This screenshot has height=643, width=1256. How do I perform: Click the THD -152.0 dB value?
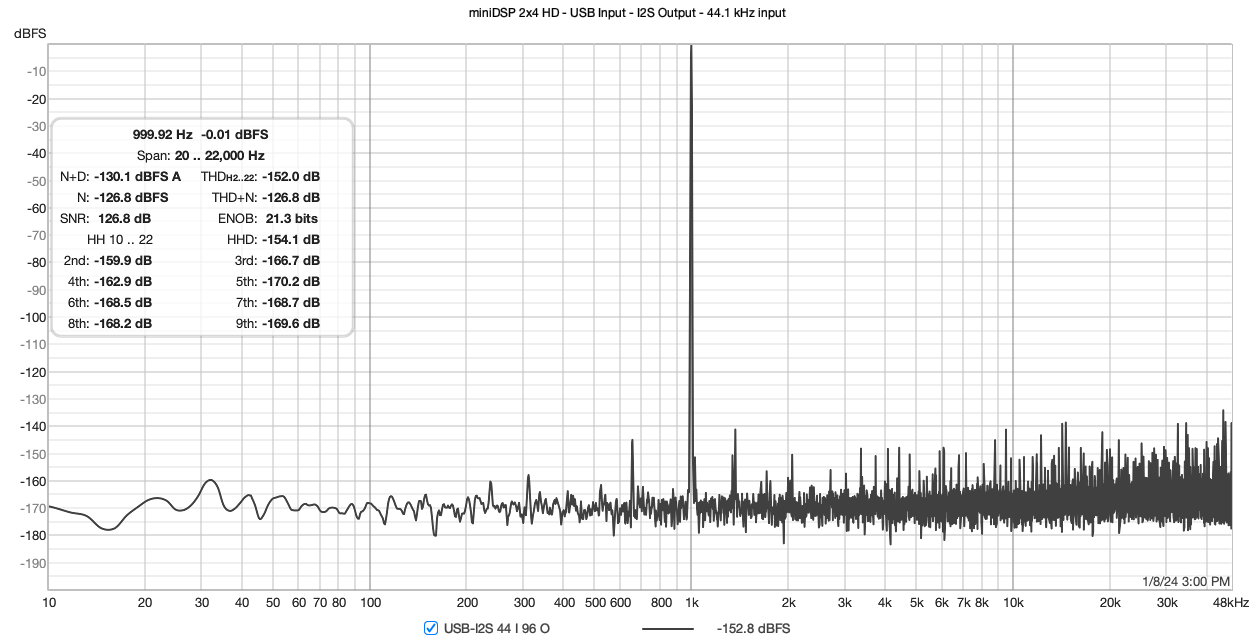pyautogui.click(x=293, y=176)
